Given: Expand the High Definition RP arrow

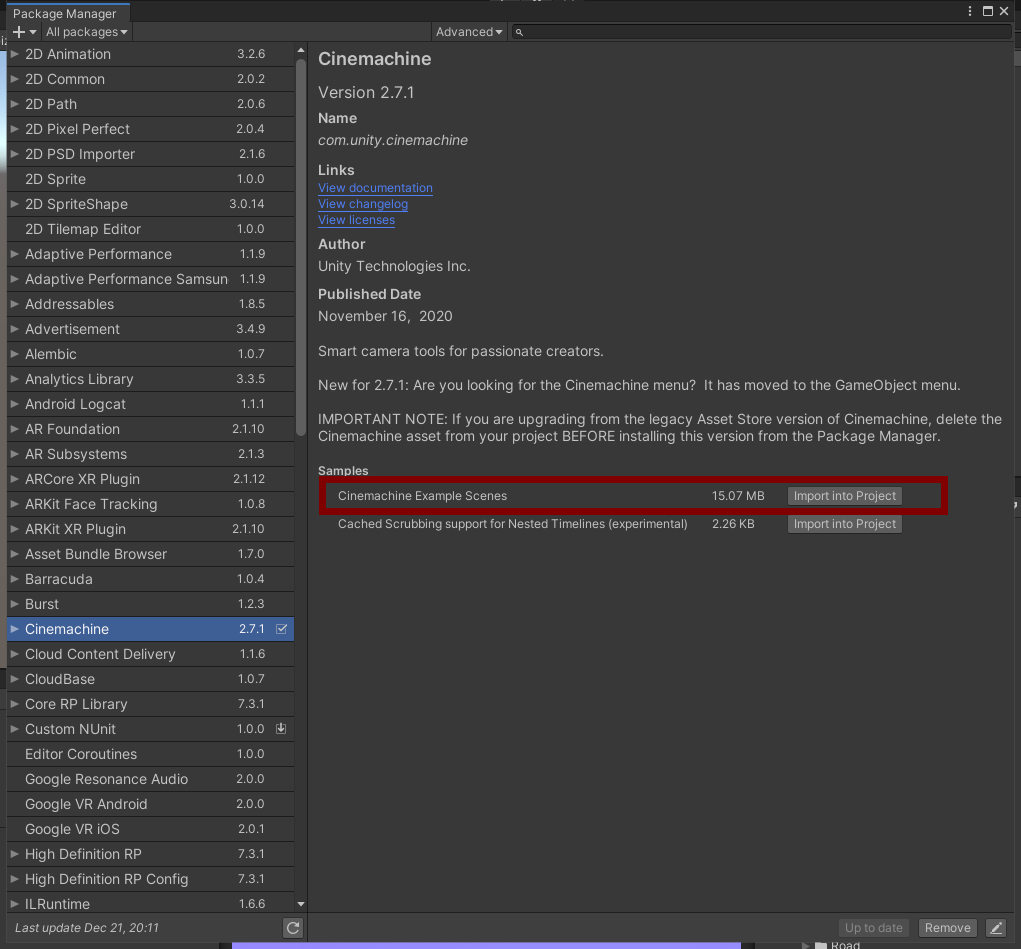Looking at the screenshot, I should 14,854.
